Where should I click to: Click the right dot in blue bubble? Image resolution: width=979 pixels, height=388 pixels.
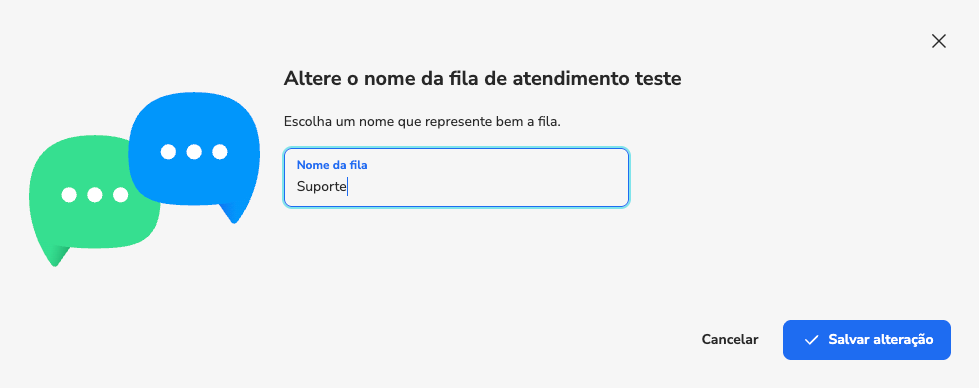(x=220, y=152)
